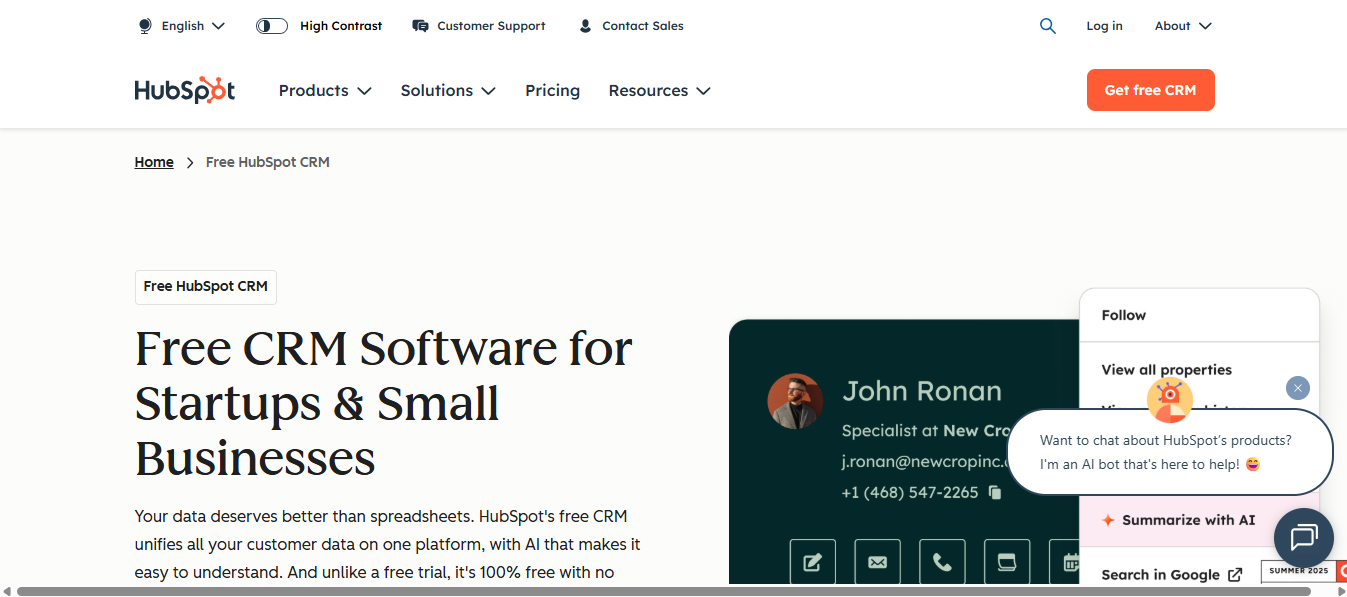Image resolution: width=1347 pixels, height=597 pixels.
Task: Click the scrollbar right arrow
Action: (1341, 592)
